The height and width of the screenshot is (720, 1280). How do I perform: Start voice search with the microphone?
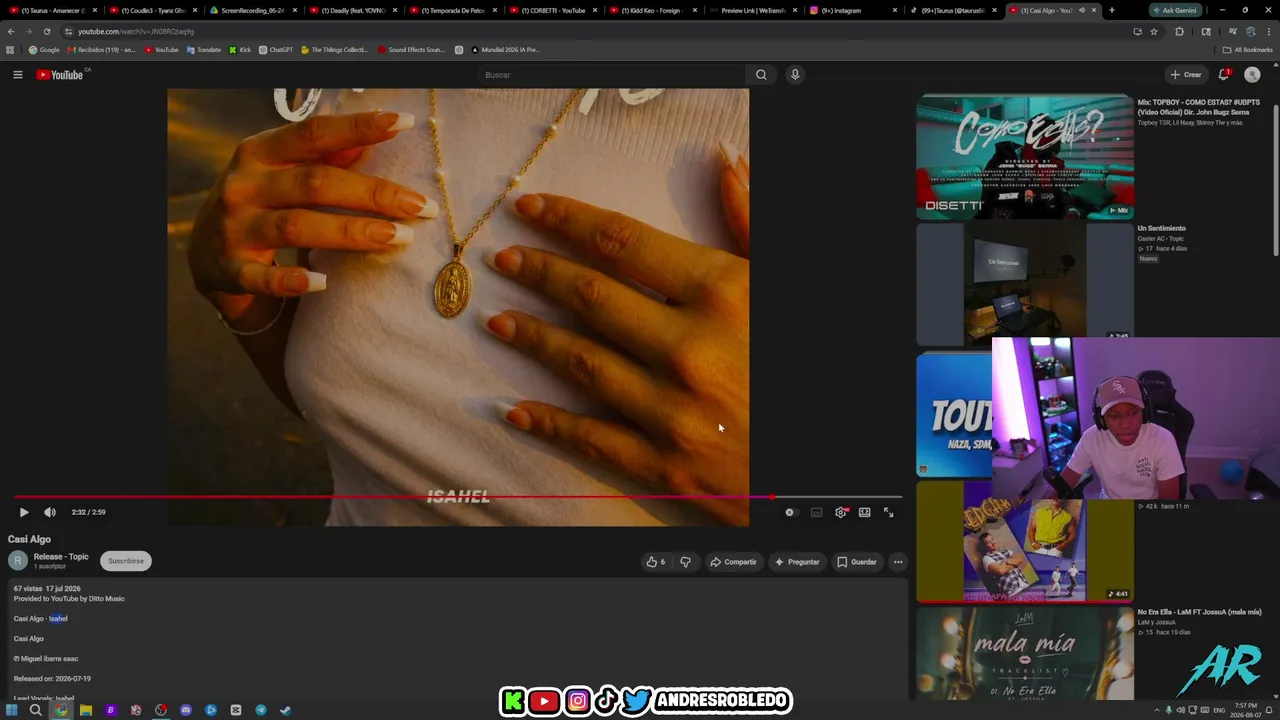coord(795,75)
